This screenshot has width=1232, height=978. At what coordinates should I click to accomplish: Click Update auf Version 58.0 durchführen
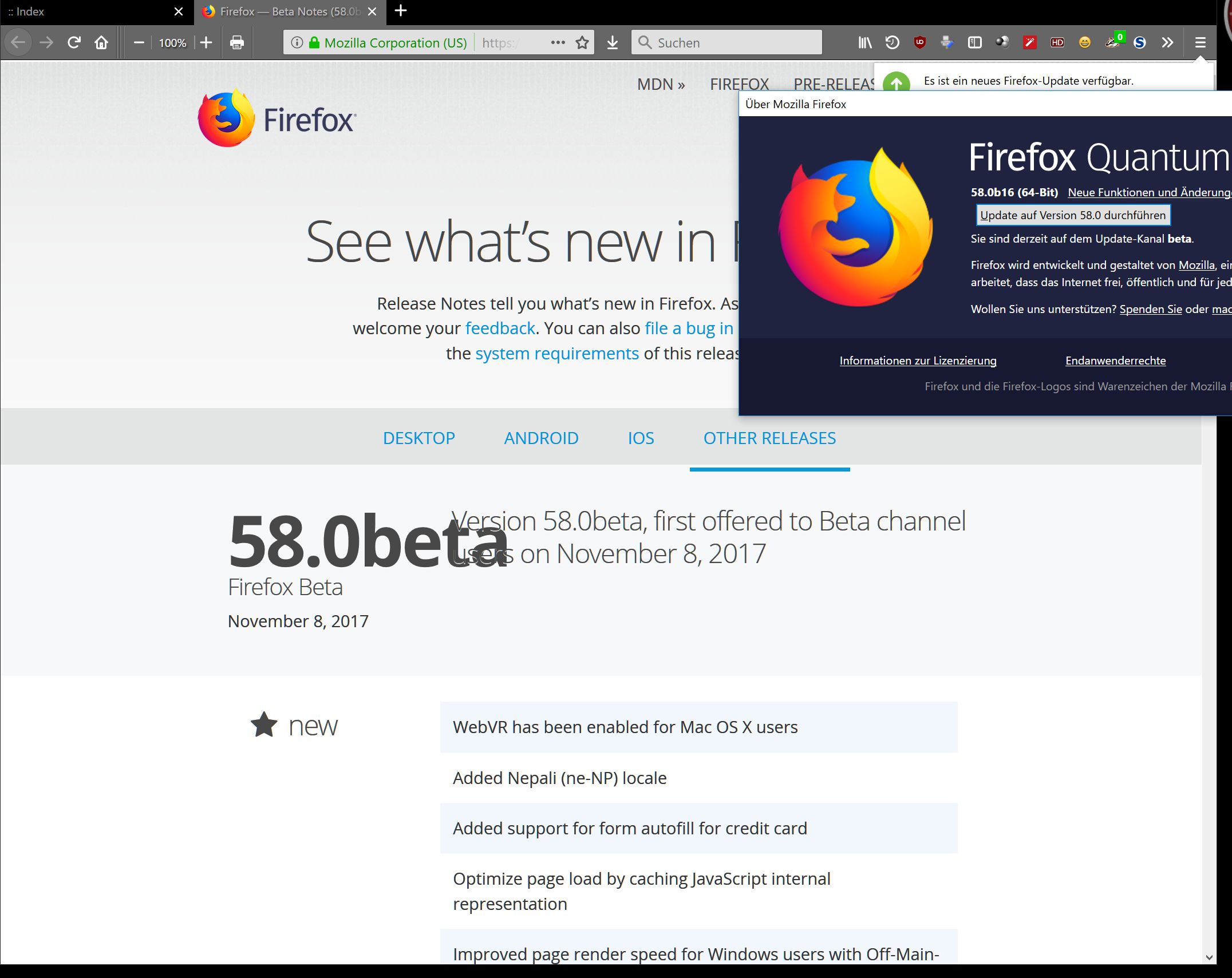click(x=1073, y=215)
